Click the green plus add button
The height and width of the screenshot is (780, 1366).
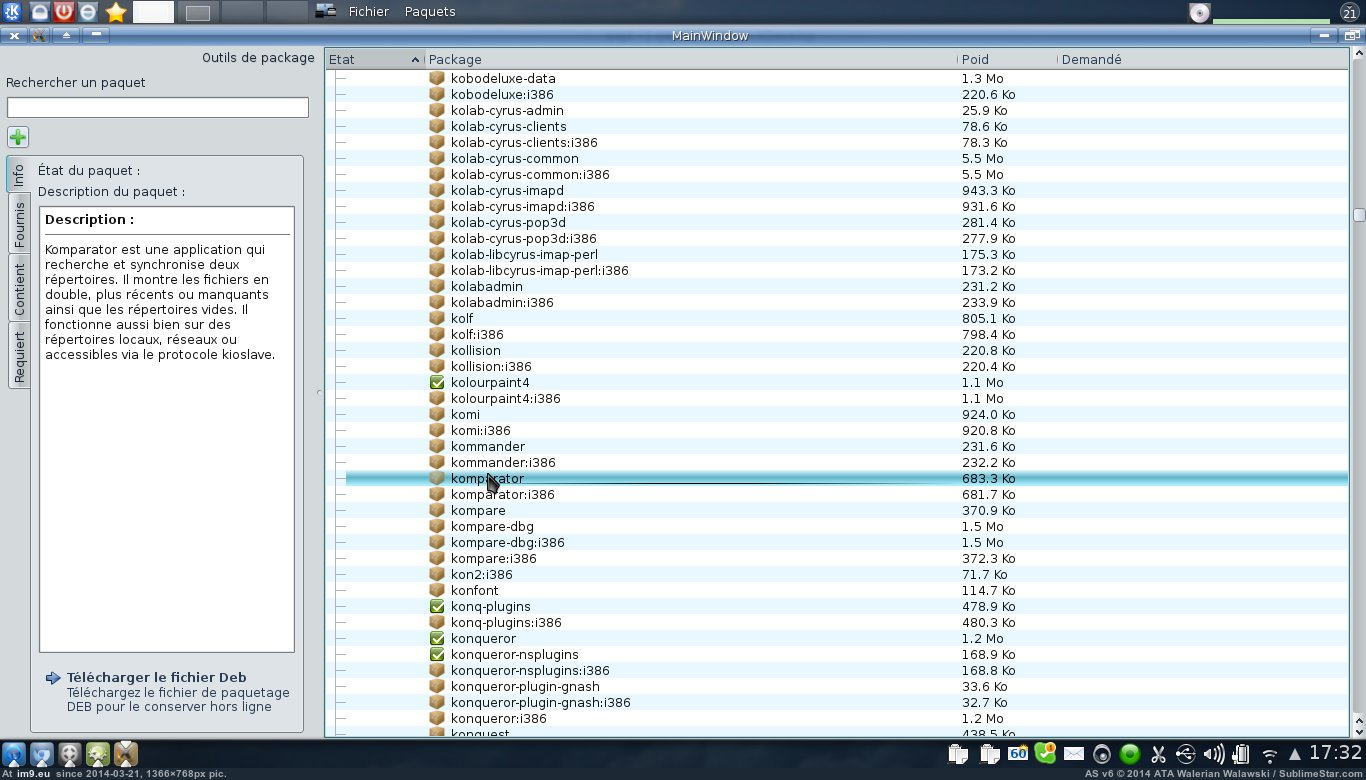18,137
